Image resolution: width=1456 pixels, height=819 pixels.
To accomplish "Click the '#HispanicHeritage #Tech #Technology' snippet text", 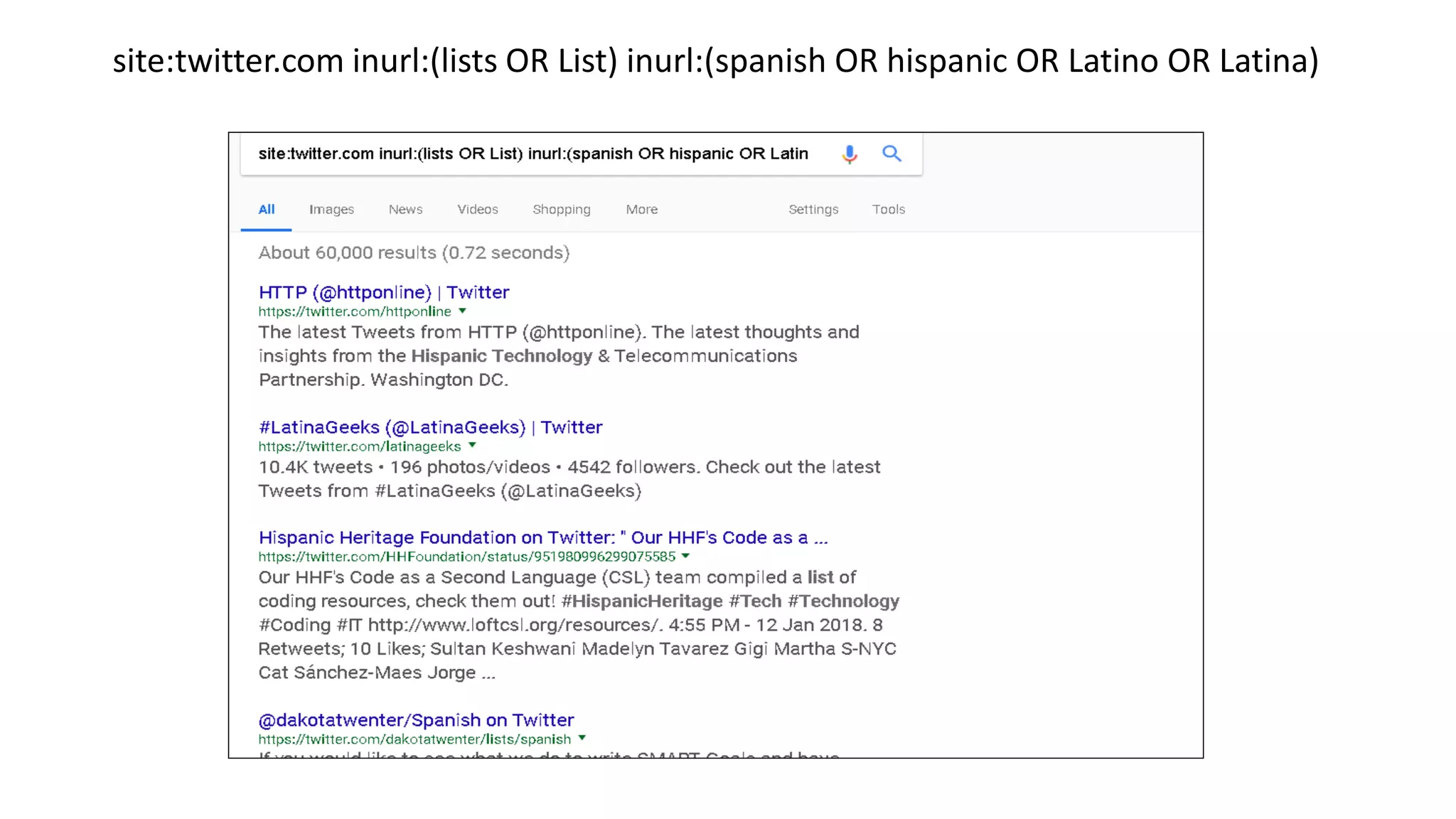I will [x=730, y=601].
